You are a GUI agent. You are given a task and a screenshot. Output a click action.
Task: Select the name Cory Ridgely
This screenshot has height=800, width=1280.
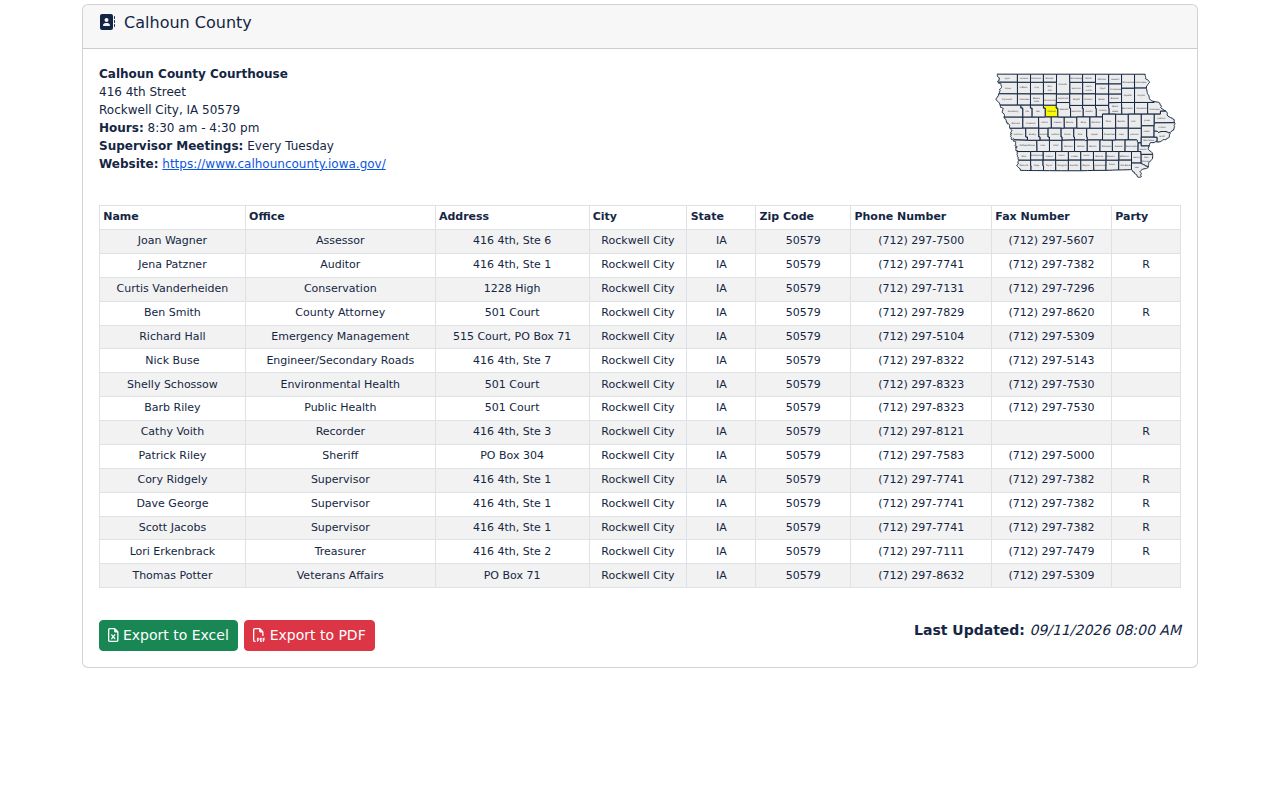[172, 480]
